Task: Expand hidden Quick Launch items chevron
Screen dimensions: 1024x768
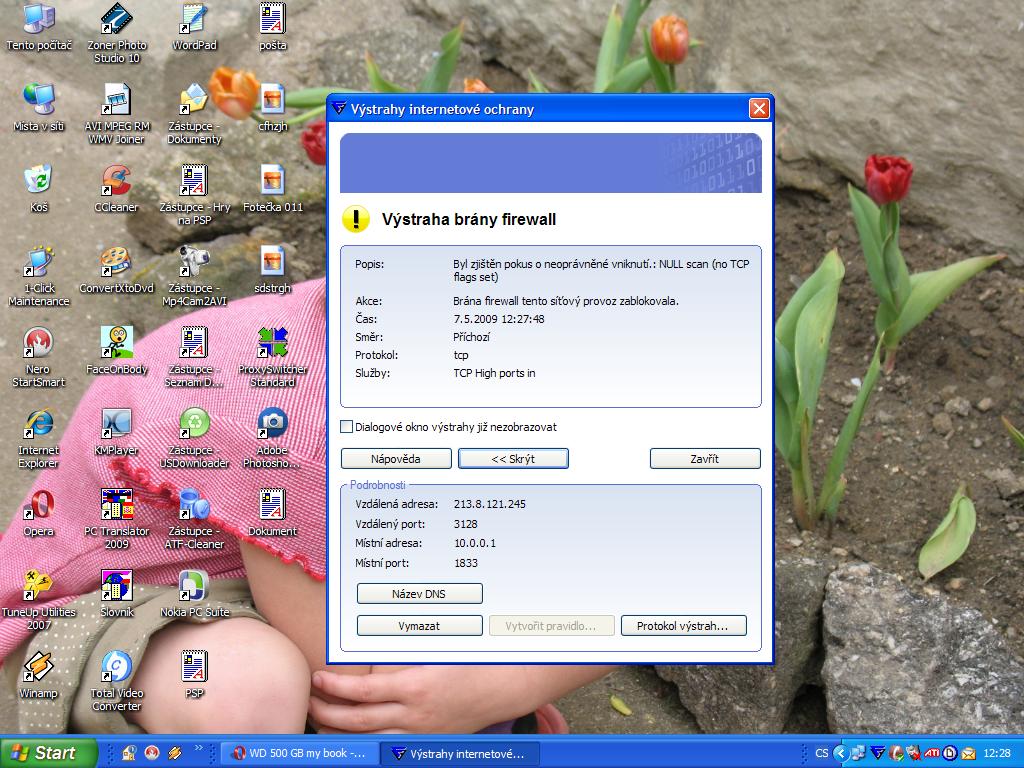Action: pos(199,748)
